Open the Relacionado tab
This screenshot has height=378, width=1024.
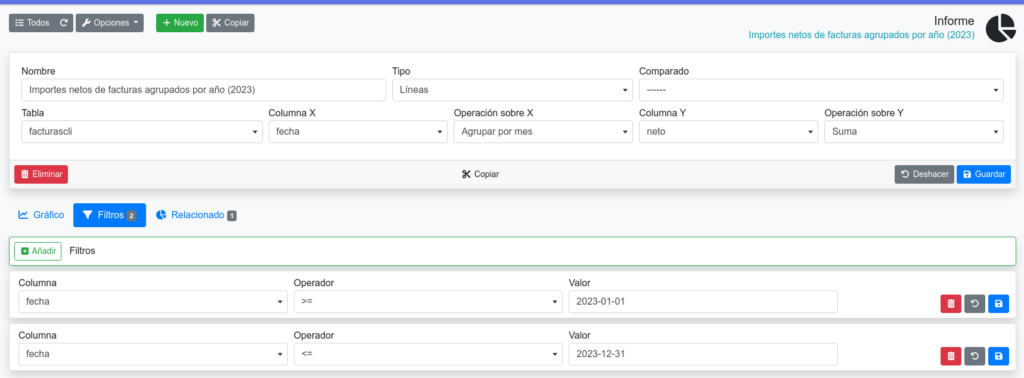[x=196, y=215]
